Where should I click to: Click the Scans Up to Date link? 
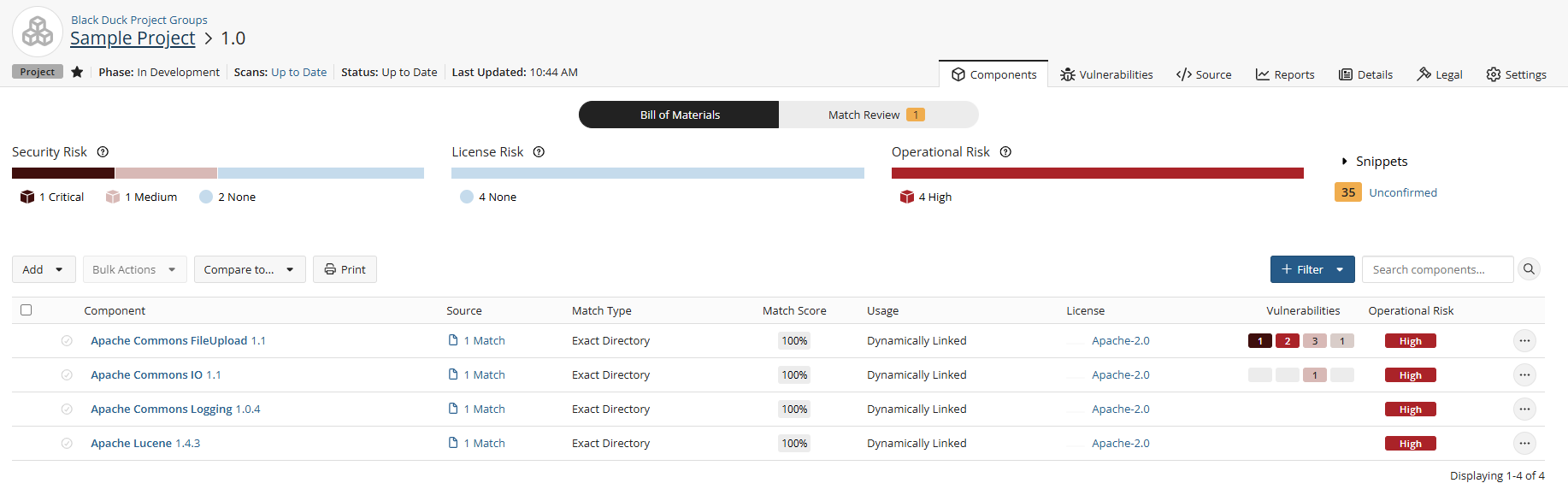(298, 72)
